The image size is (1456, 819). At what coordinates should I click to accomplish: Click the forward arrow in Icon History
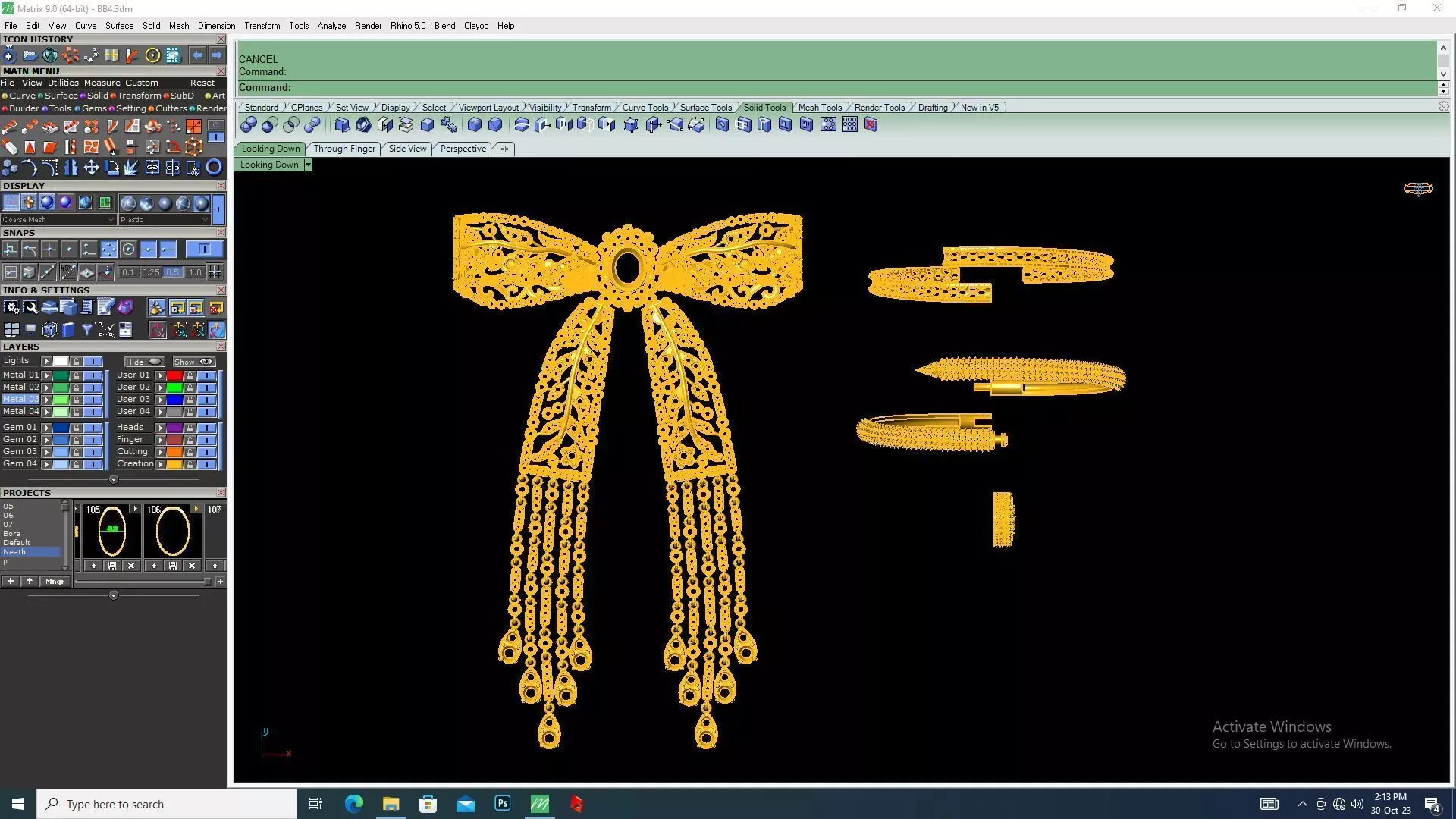217,55
